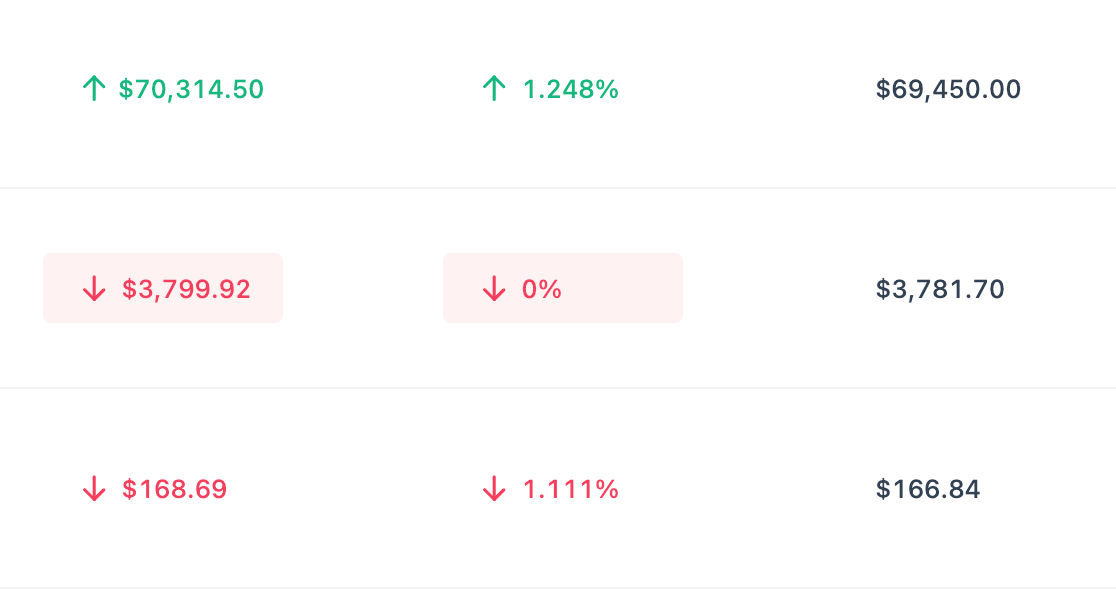The height and width of the screenshot is (590, 1116).
Task: Click the red down arrow beside $3,799.92
Action: coord(94,289)
